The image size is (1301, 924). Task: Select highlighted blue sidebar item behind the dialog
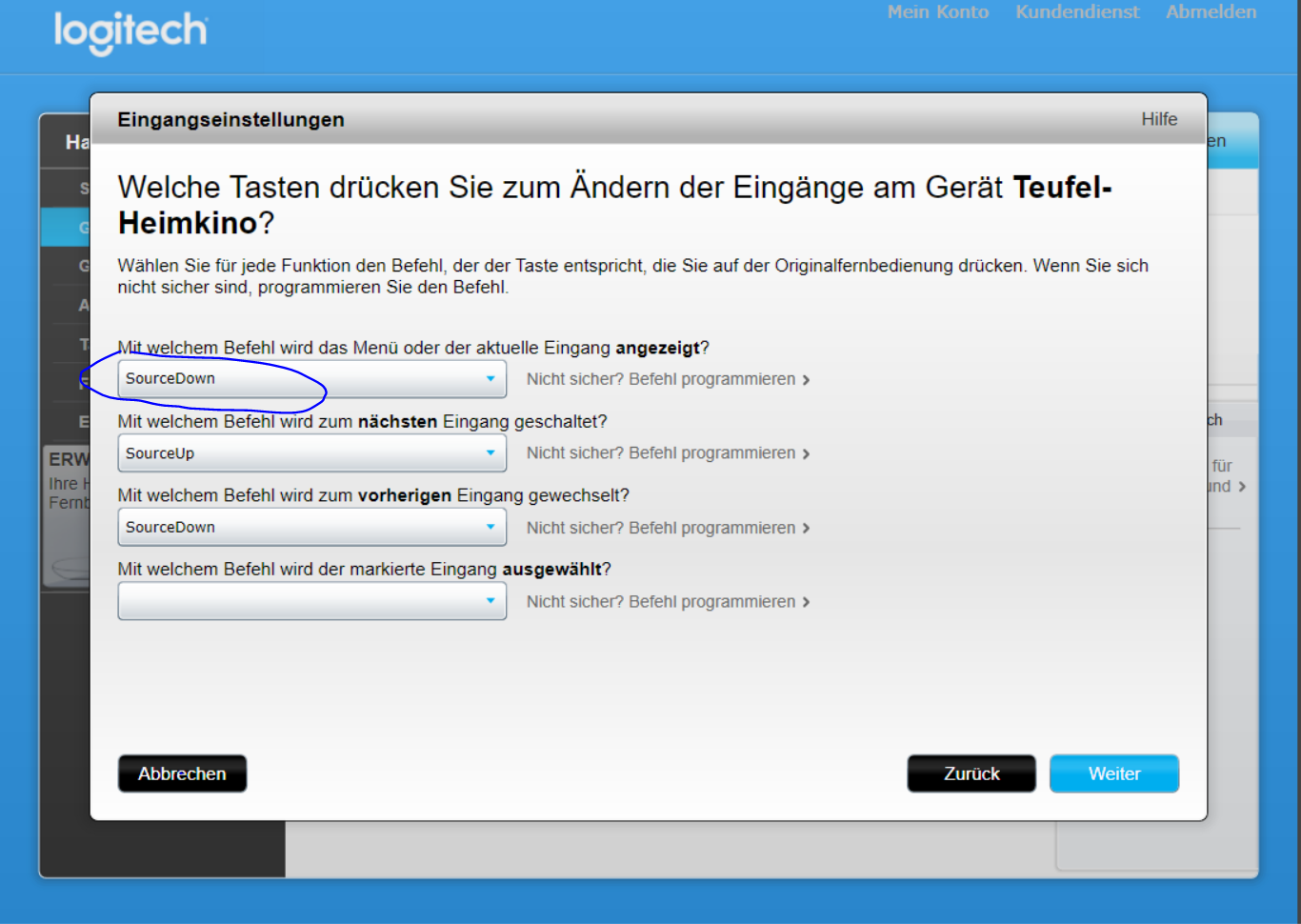65,228
